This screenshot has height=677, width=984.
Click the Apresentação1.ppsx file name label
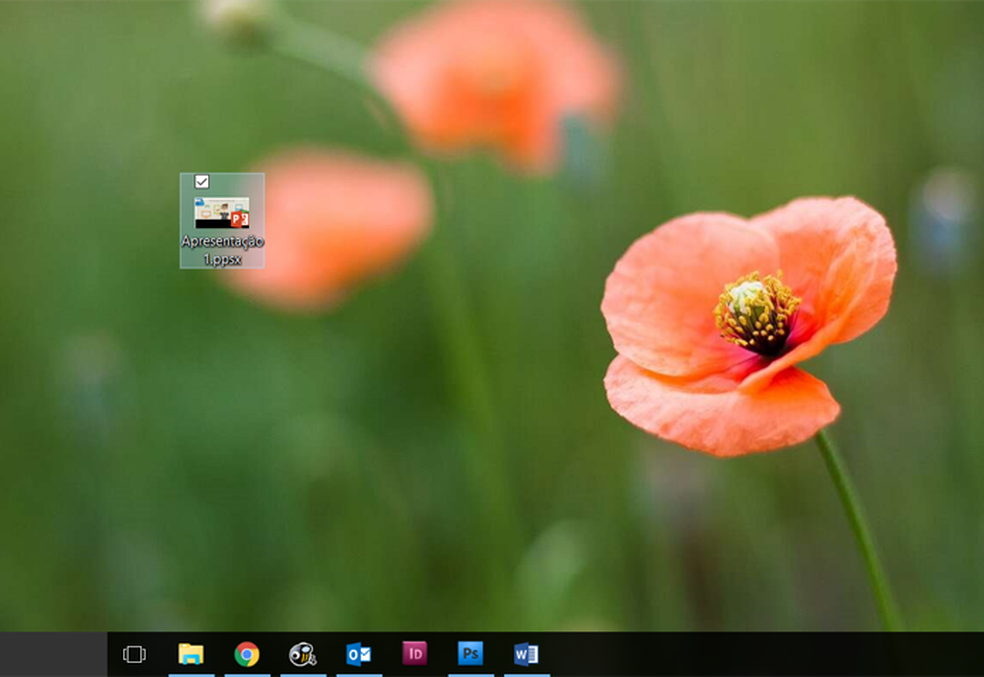222,250
